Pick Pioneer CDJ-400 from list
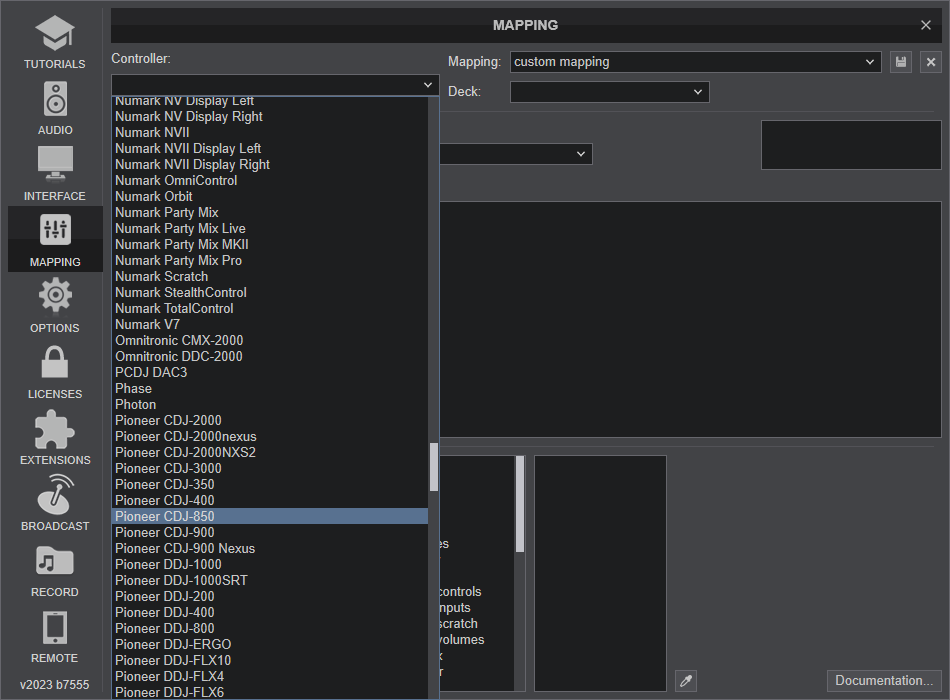This screenshot has height=700, width=950. pos(270,501)
